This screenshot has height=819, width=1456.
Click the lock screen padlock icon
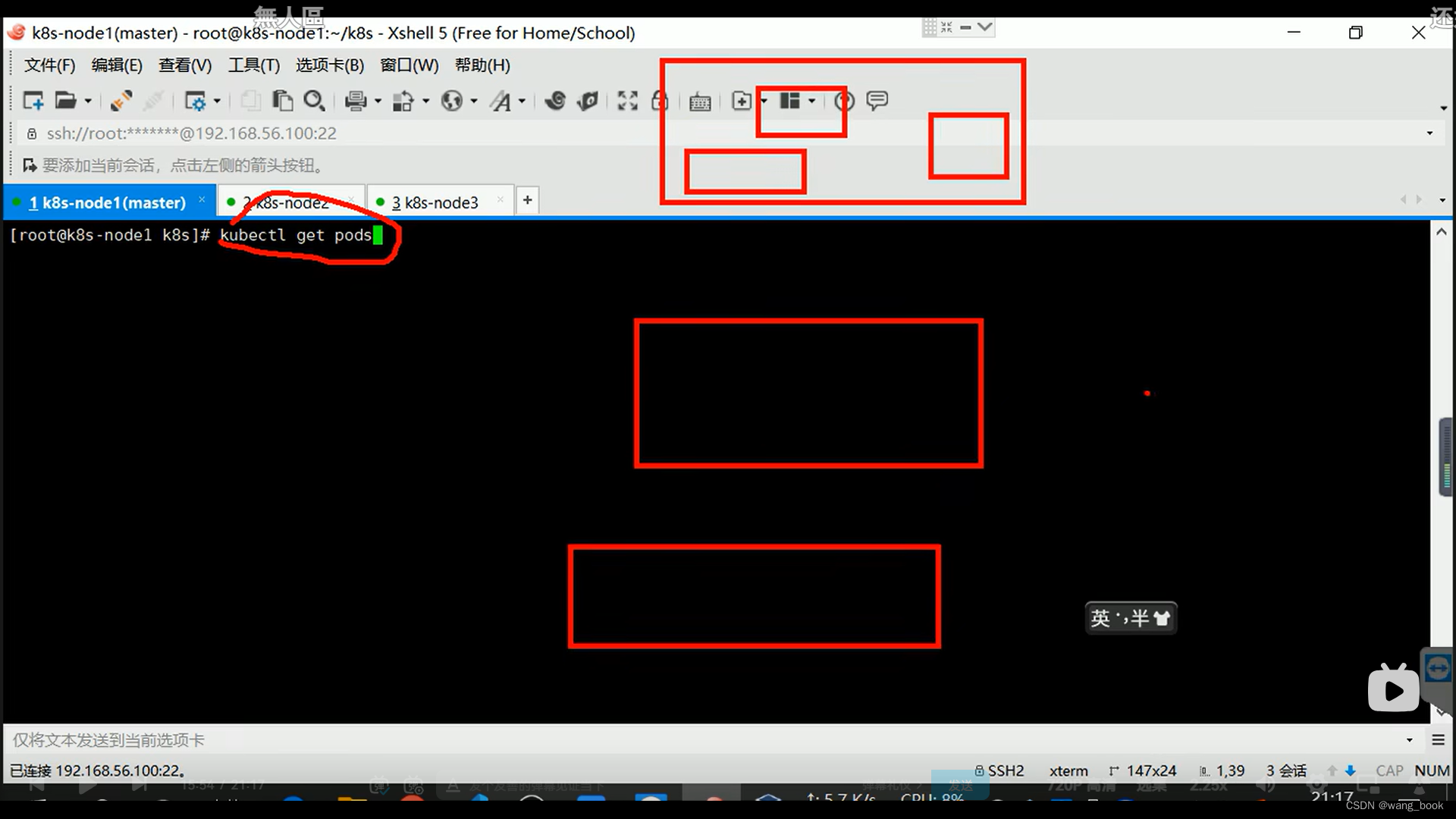click(660, 100)
